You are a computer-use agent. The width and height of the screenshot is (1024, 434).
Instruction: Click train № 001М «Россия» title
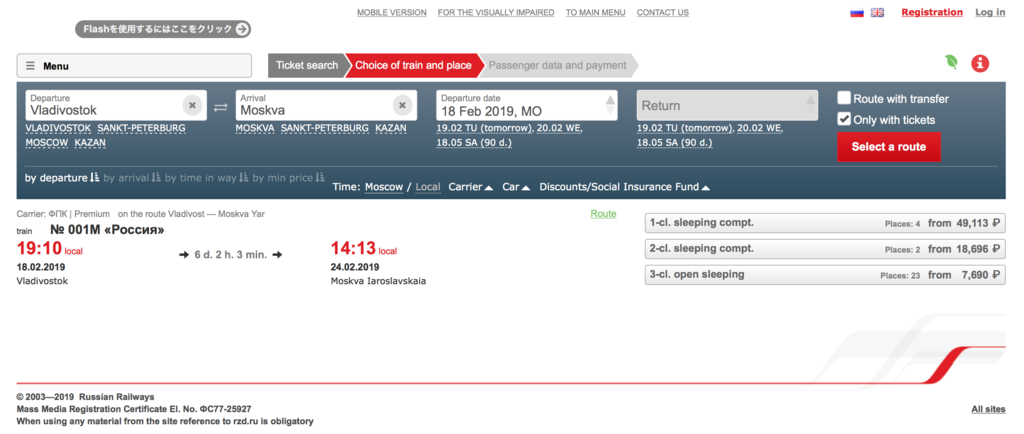pyautogui.click(x=107, y=230)
